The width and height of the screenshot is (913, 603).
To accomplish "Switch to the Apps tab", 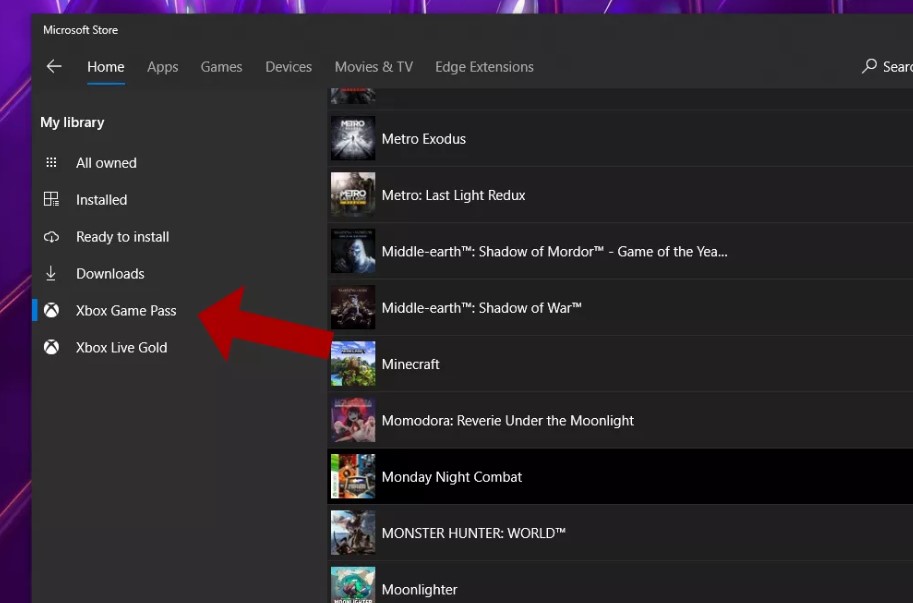I will (162, 67).
